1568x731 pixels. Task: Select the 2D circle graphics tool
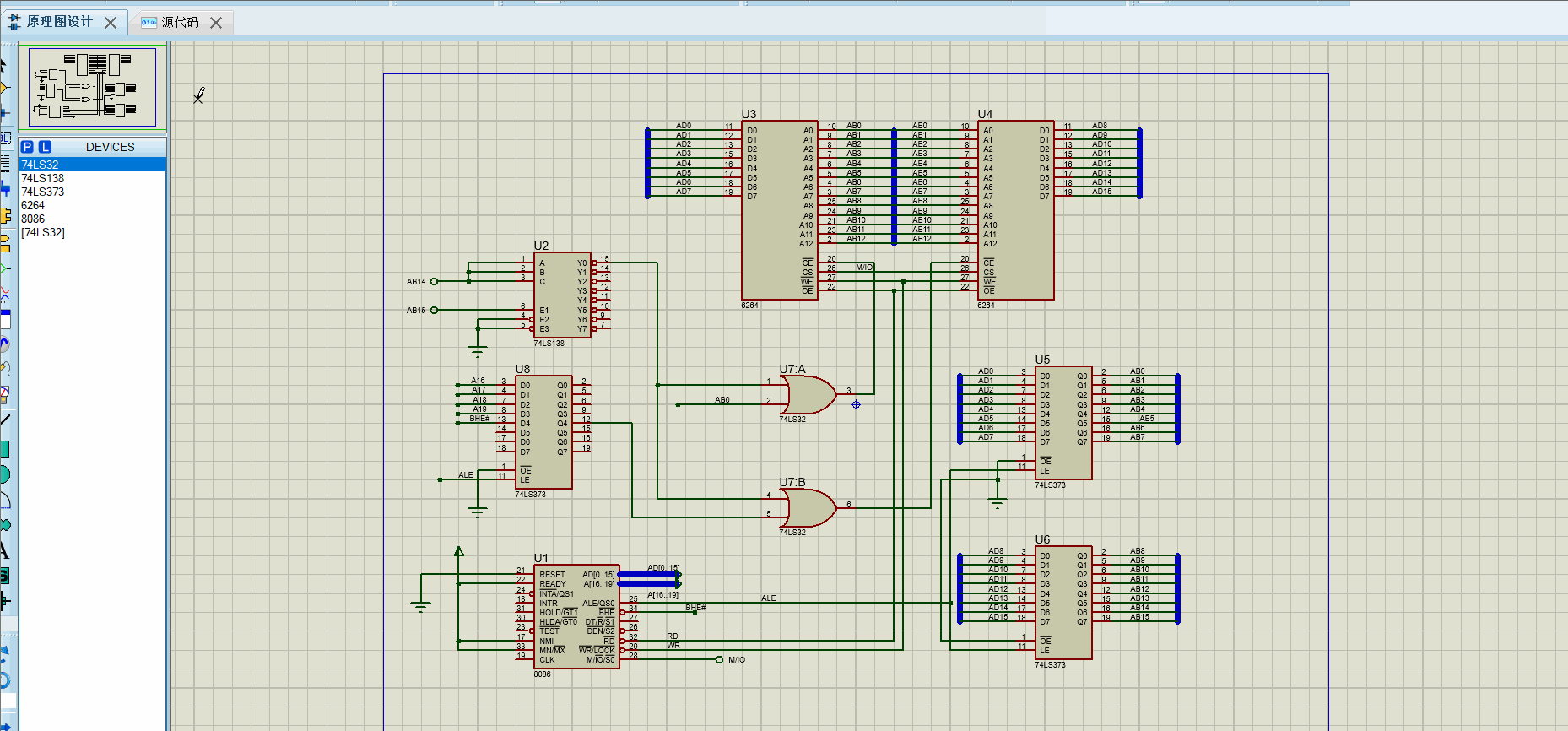[5, 474]
